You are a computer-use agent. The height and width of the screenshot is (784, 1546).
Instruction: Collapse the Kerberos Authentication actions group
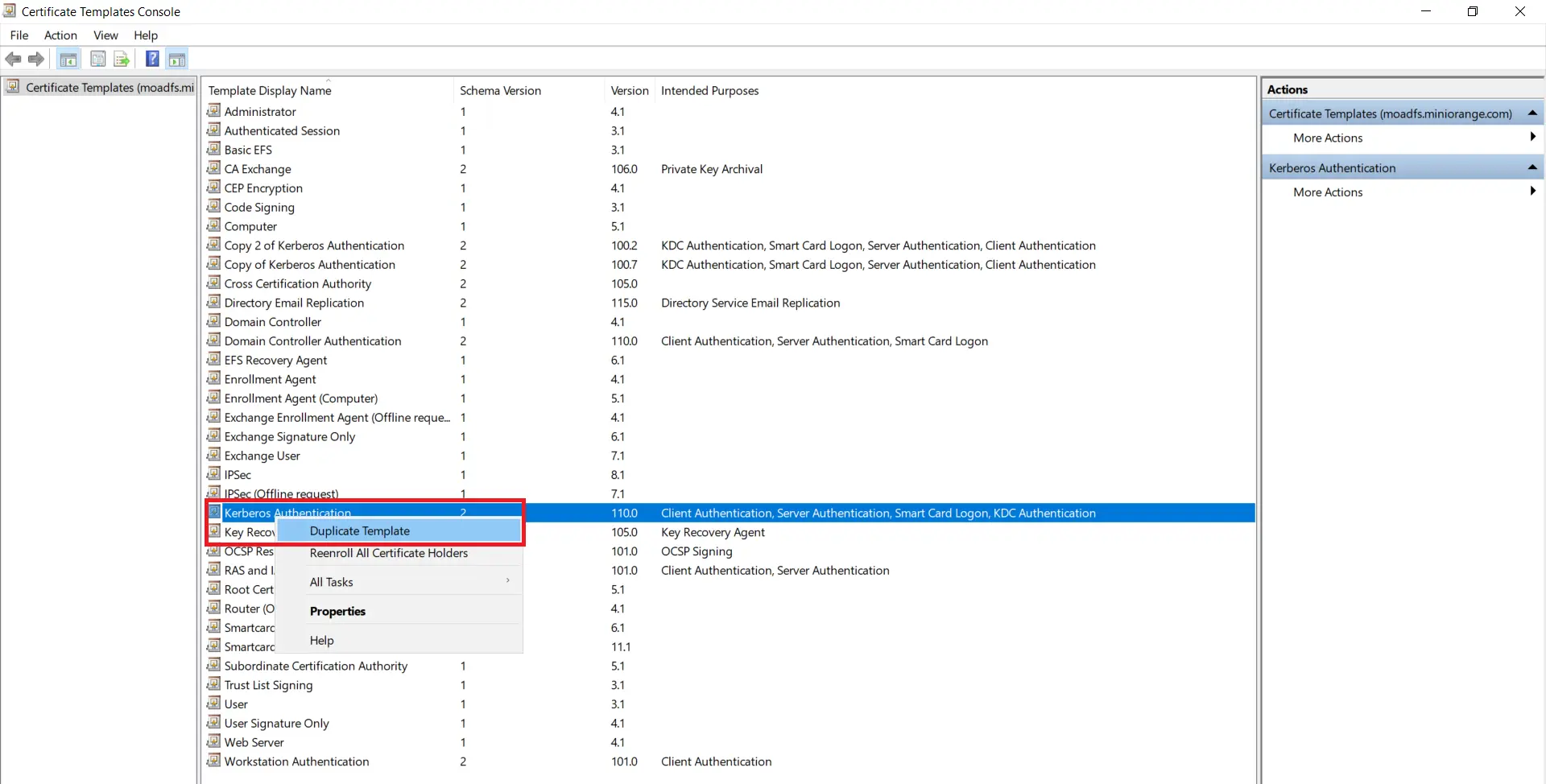click(x=1532, y=167)
